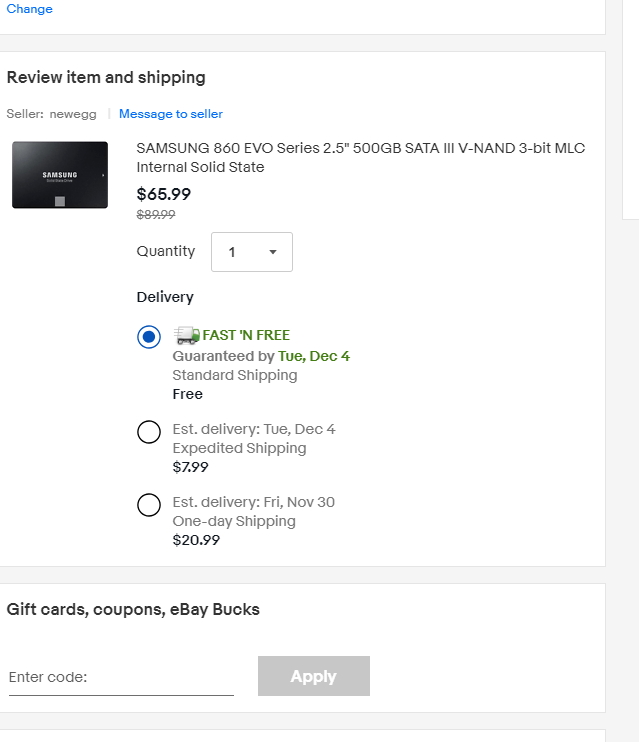Select the Fast 'N Free standard shipping option
The width and height of the screenshot is (639, 742).
click(149, 337)
